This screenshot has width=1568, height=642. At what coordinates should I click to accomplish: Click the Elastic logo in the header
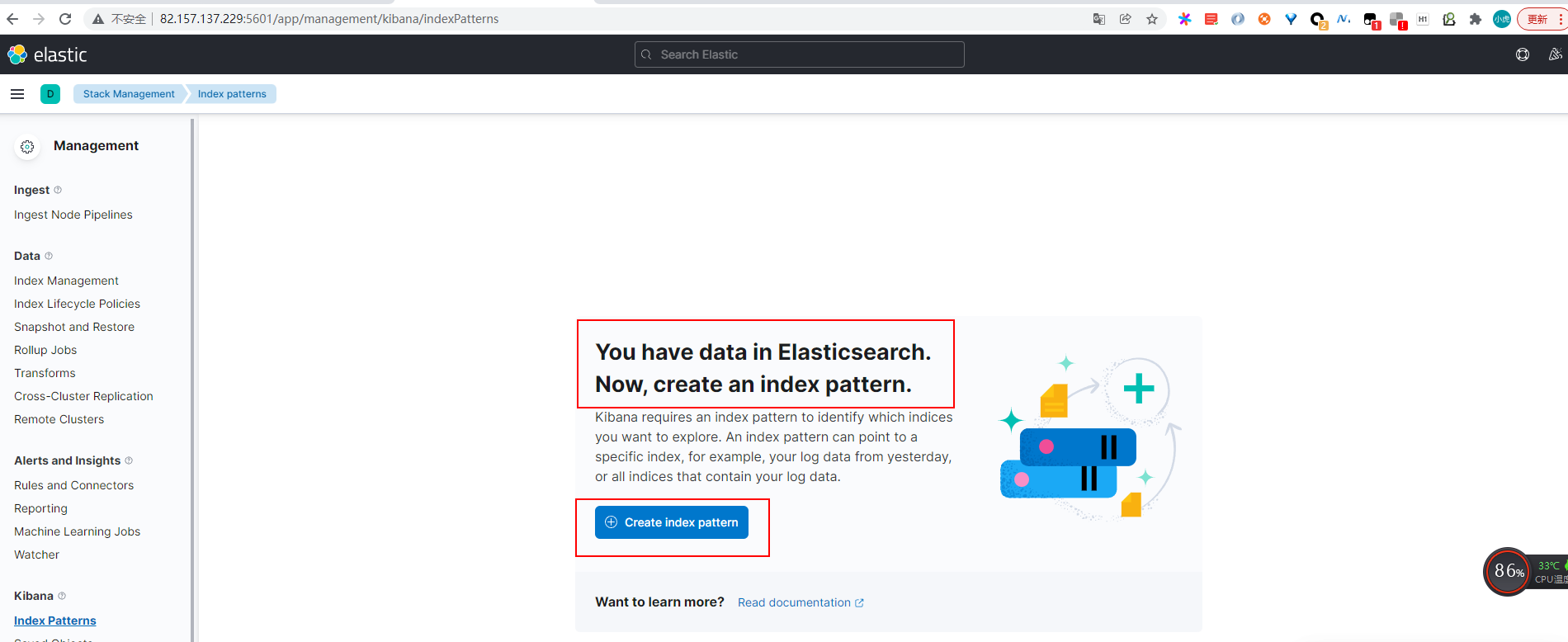click(47, 54)
